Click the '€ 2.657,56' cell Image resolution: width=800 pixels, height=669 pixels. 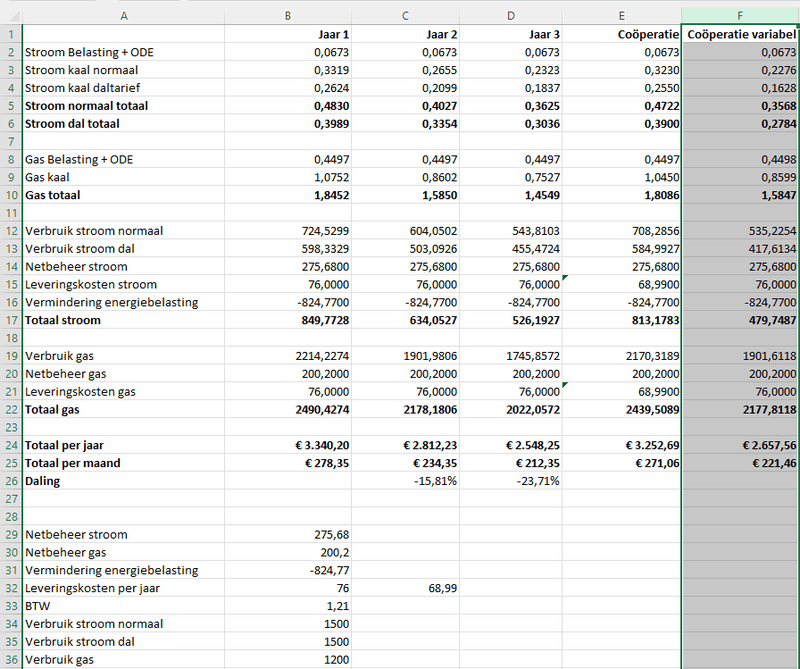pos(740,445)
